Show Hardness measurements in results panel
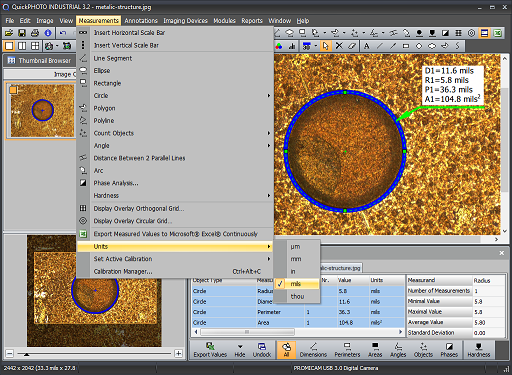Screen dimensions: 512x375 point(479,349)
